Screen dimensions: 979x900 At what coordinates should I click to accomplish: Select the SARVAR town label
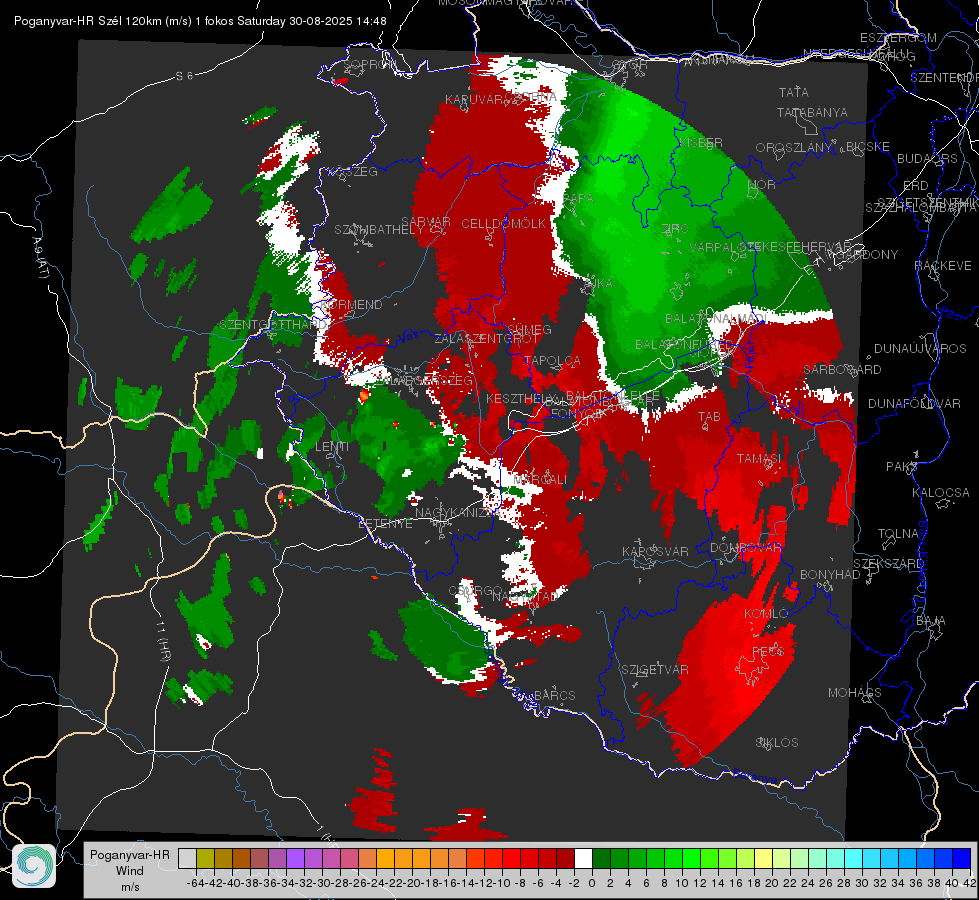426,222
